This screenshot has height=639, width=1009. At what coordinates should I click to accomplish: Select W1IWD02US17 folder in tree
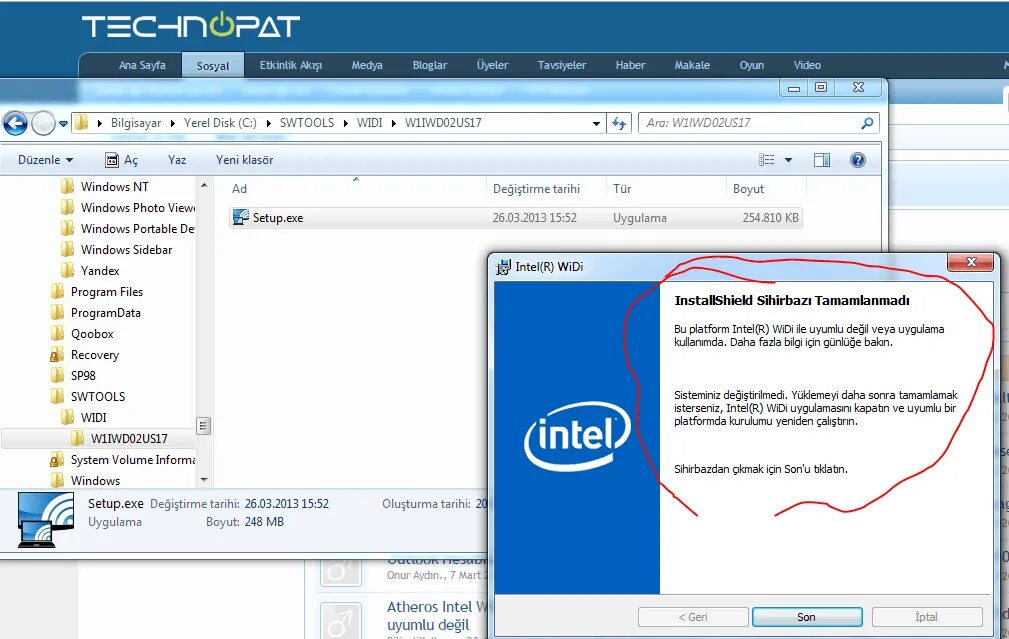tap(129, 439)
